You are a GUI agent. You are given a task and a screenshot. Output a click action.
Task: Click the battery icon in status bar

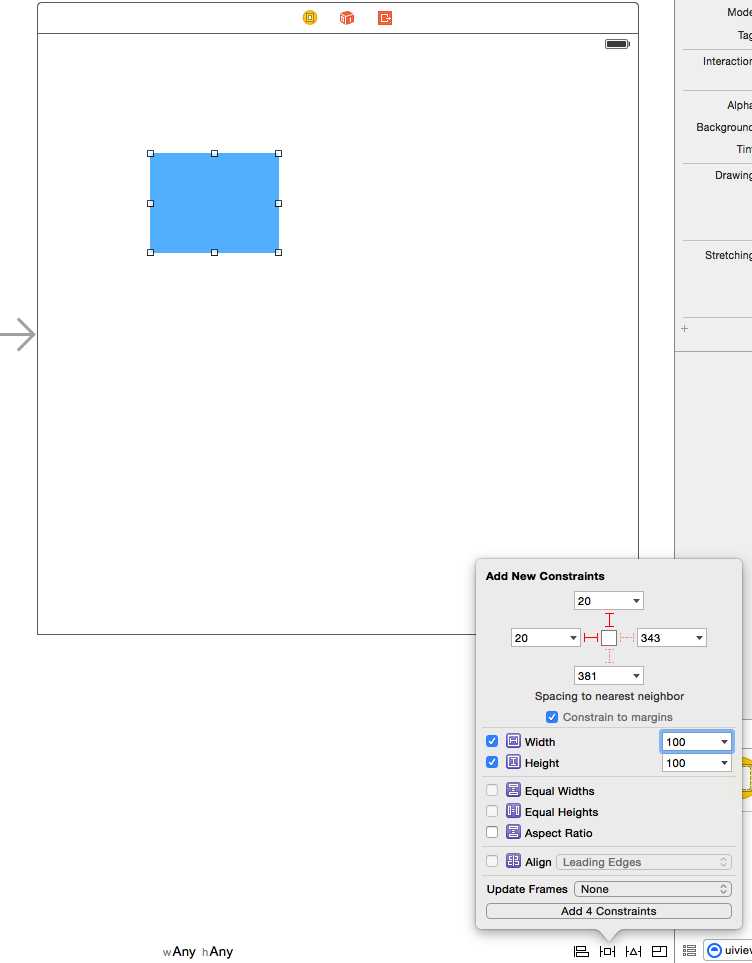617,44
